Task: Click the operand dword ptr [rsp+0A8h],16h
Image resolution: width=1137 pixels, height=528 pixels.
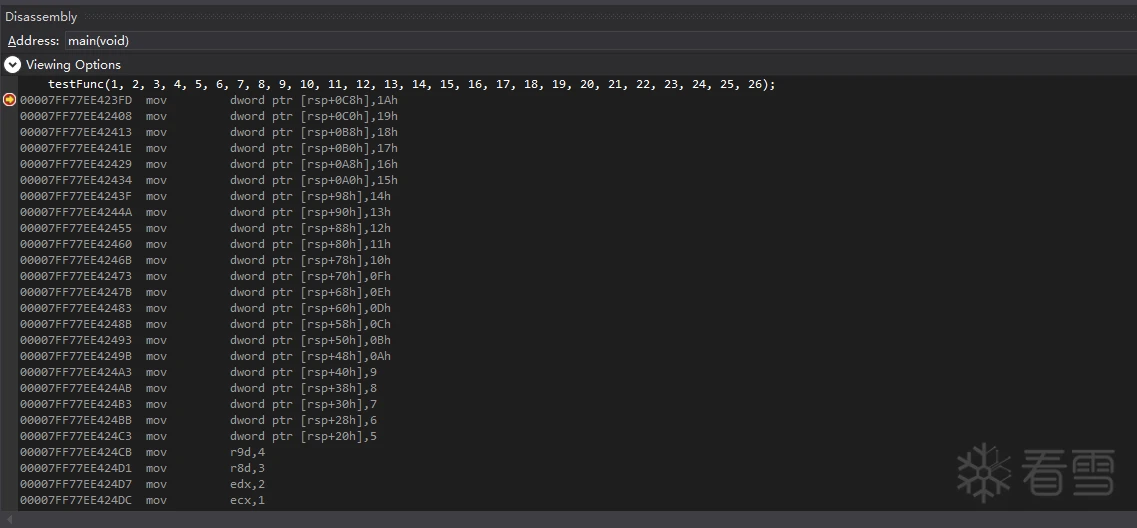Action: [314, 164]
